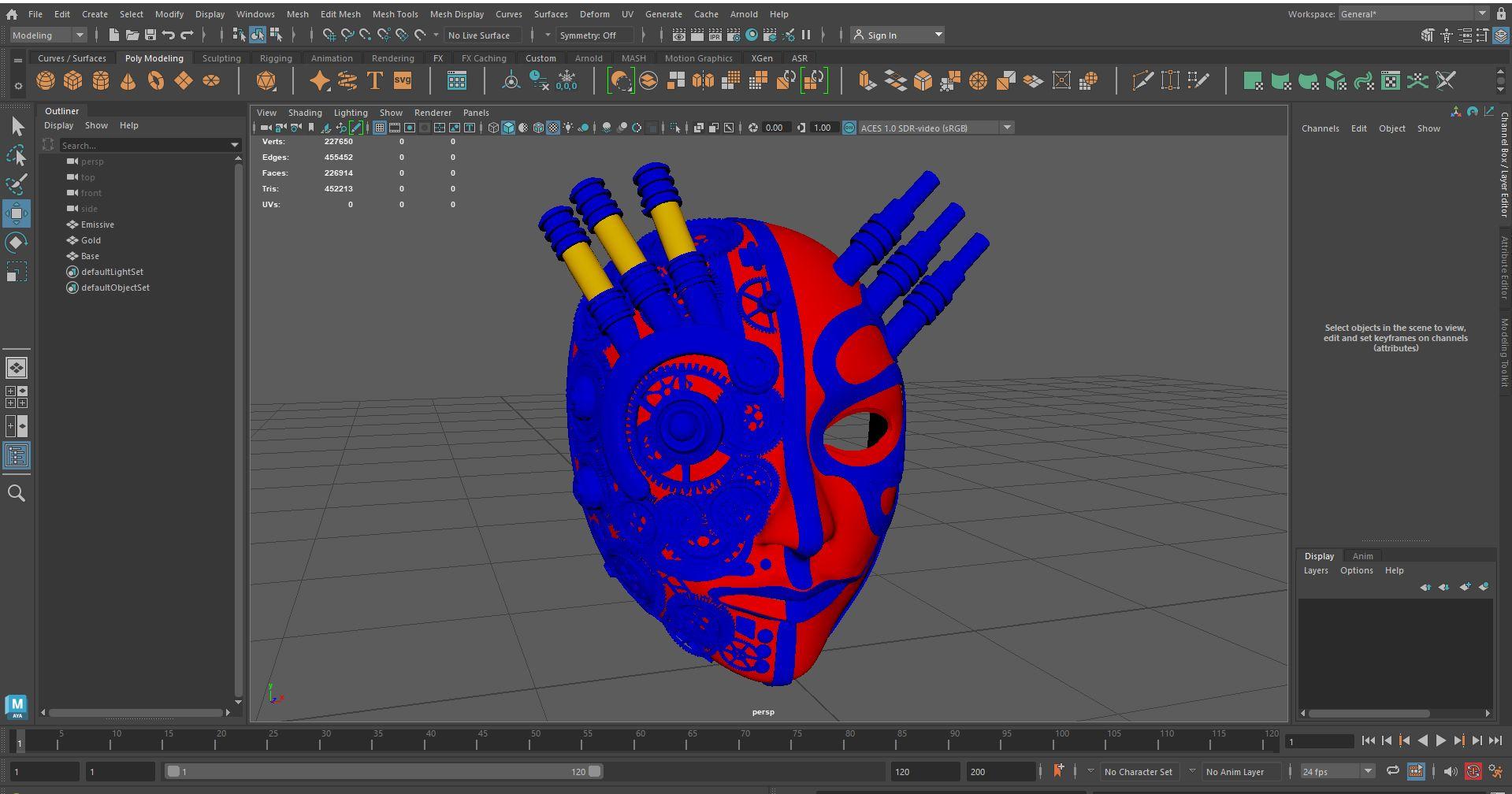Click the polygon Type text tool
This screenshot has width=1512, height=794.
coord(375,81)
